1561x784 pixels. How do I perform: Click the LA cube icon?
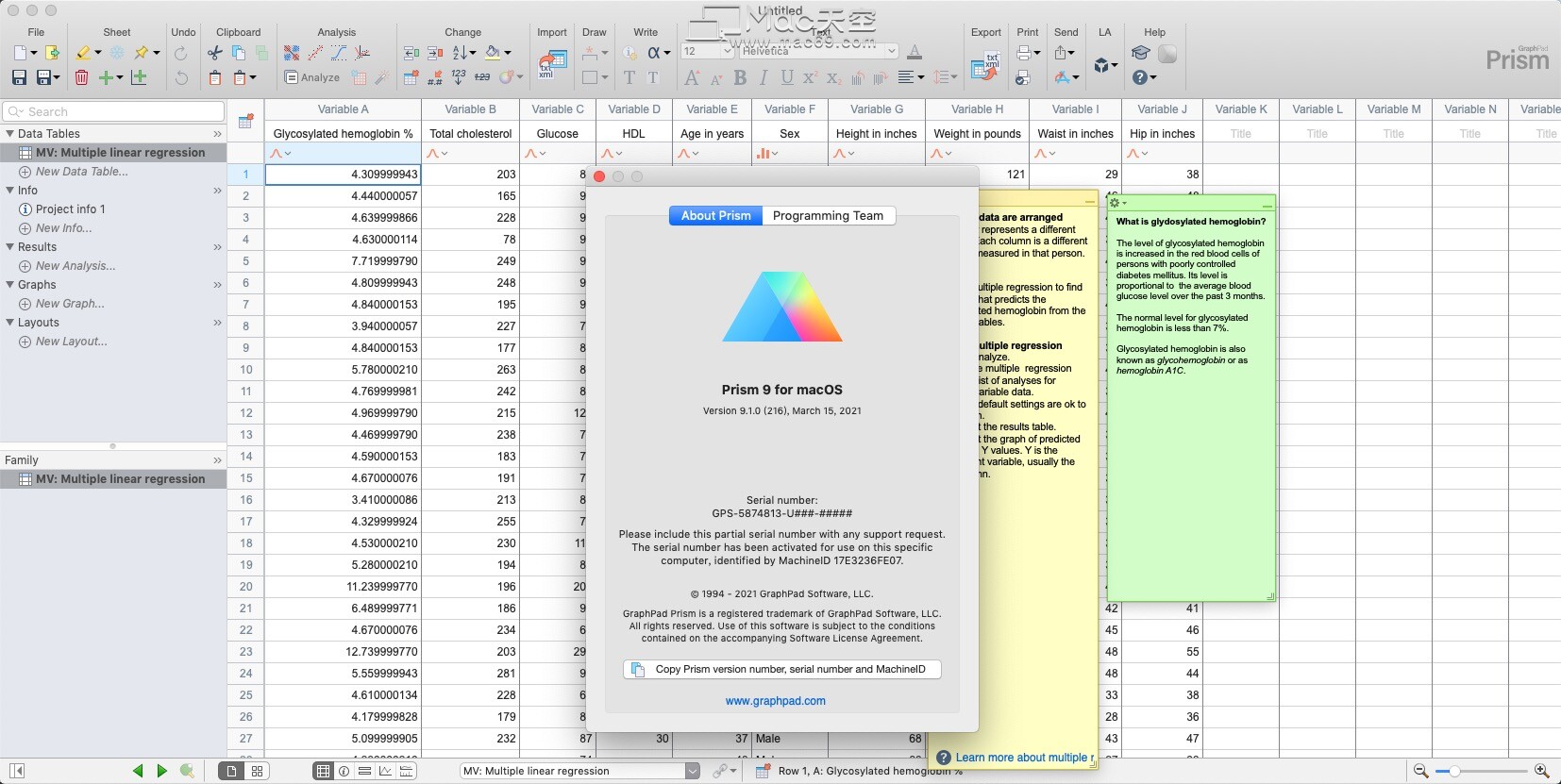point(1100,64)
